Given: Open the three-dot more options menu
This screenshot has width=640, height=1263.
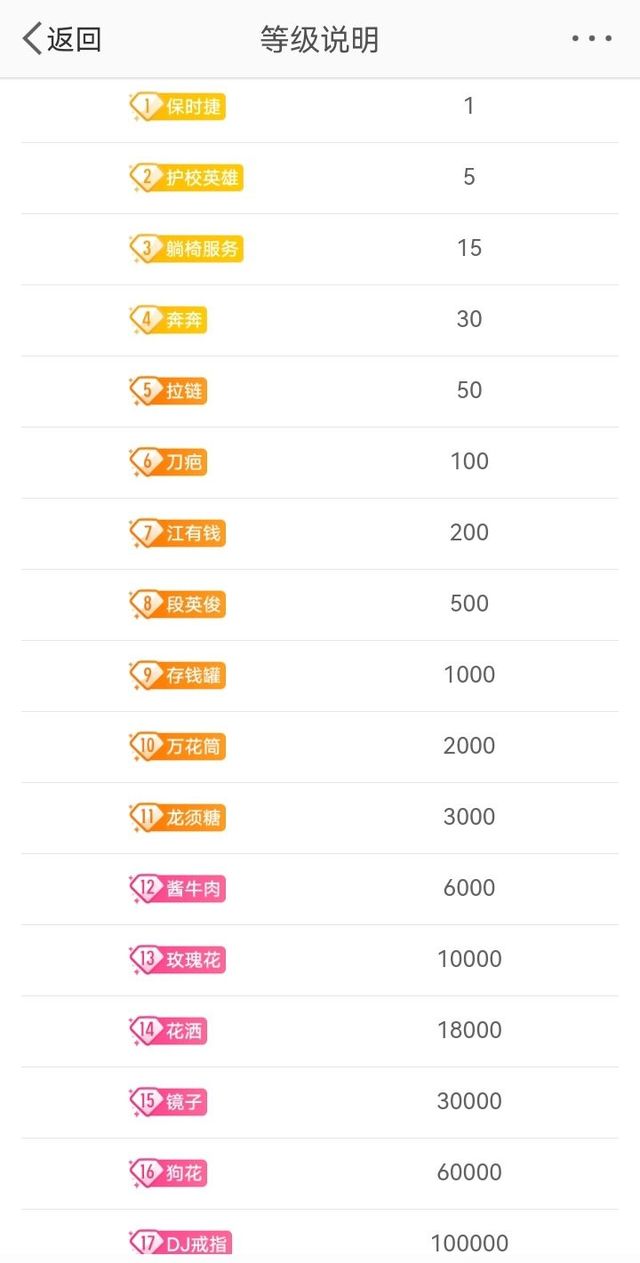Looking at the screenshot, I should coord(592,39).
